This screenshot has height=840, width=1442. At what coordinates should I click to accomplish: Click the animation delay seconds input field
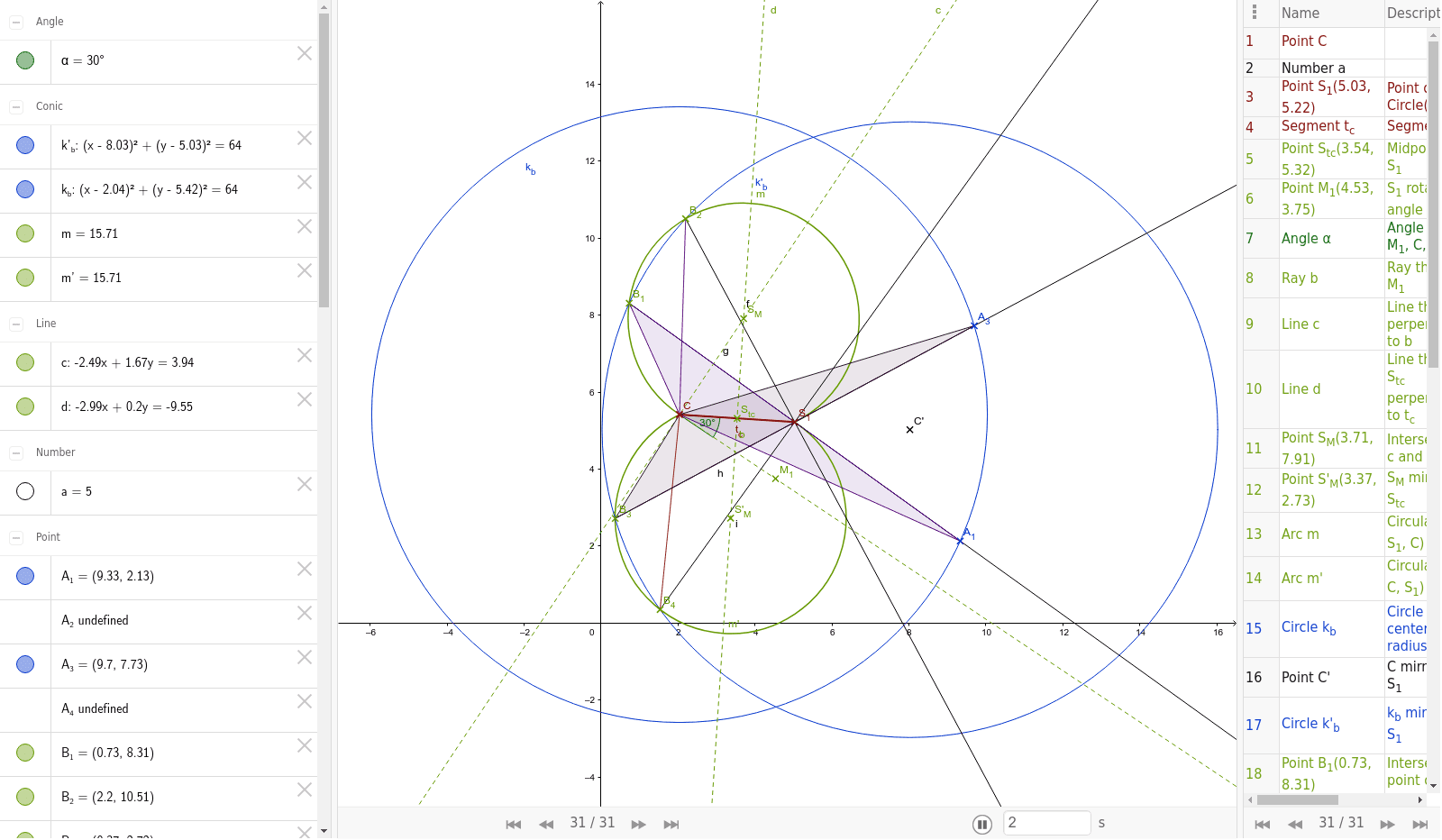tap(1046, 823)
